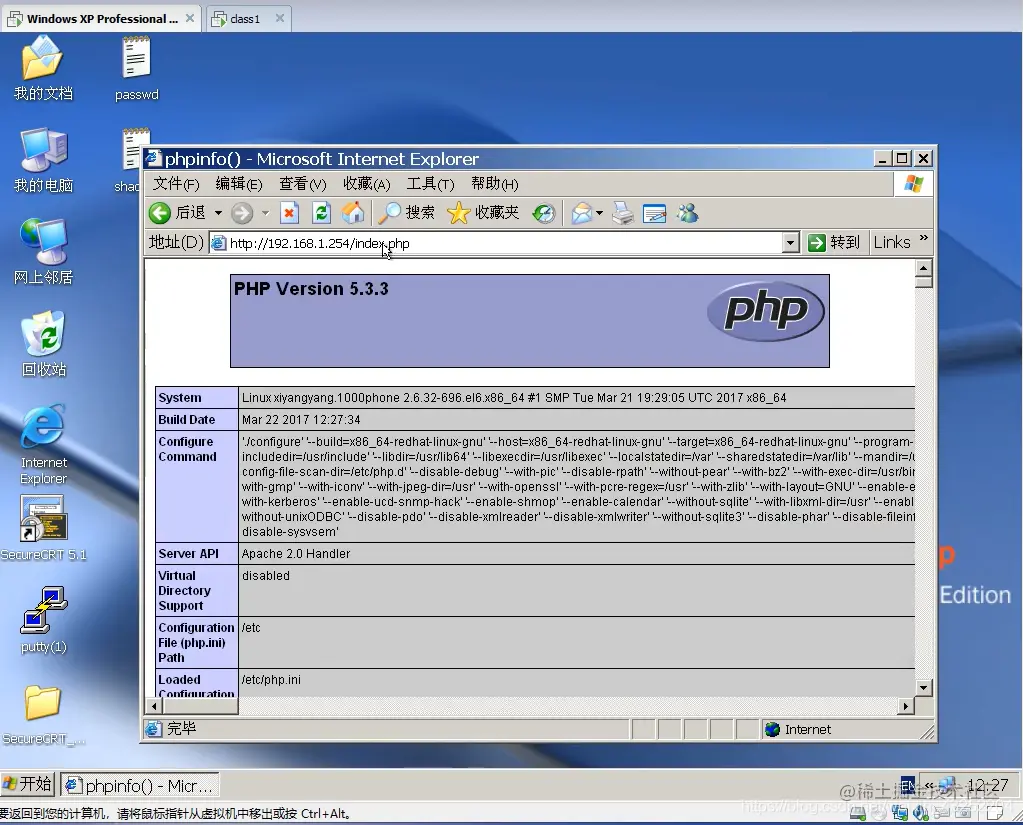Open the 编辑(E) menu
Image resolution: width=1023 pixels, height=825 pixels.
click(x=239, y=185)
